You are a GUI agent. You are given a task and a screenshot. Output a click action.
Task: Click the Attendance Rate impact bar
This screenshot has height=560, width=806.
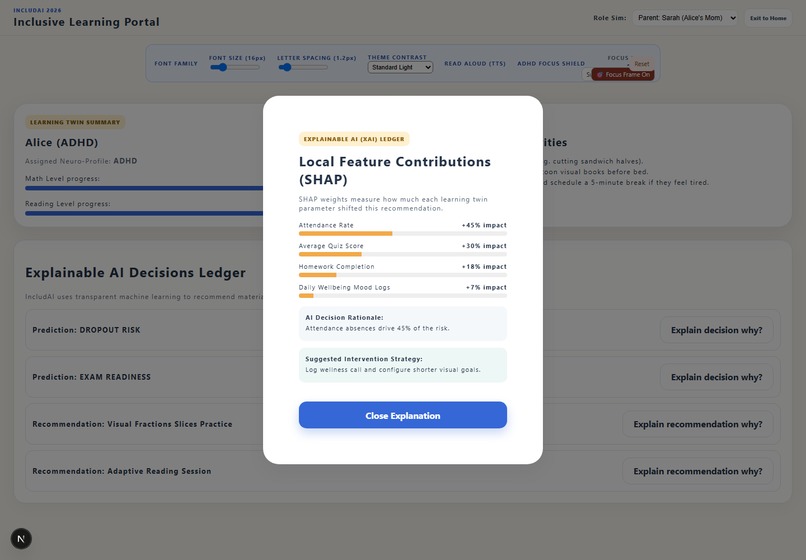point(402,233)
